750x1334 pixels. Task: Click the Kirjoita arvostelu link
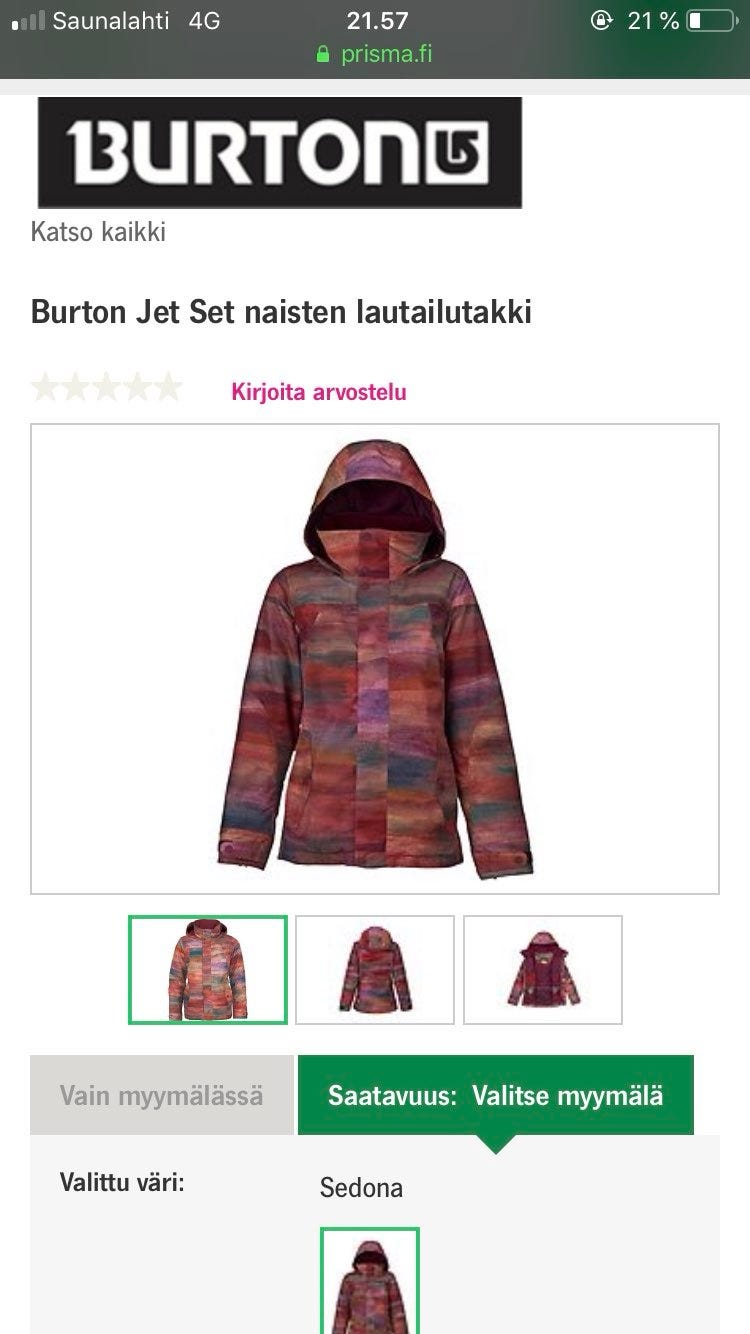coord(319,392)
